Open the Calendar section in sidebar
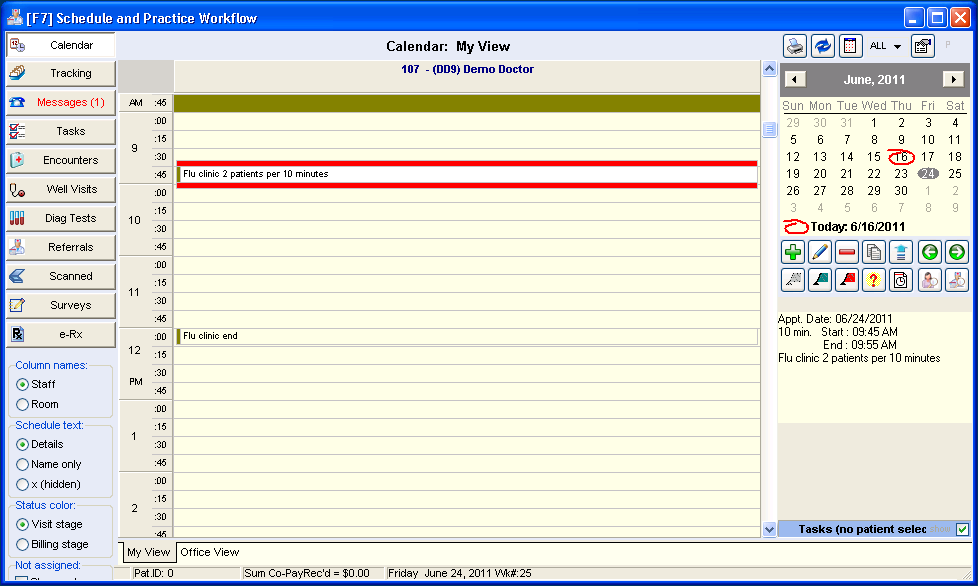The height and width of the screenshot is (586, 978). pyautogui.click(x=61, y=45)
